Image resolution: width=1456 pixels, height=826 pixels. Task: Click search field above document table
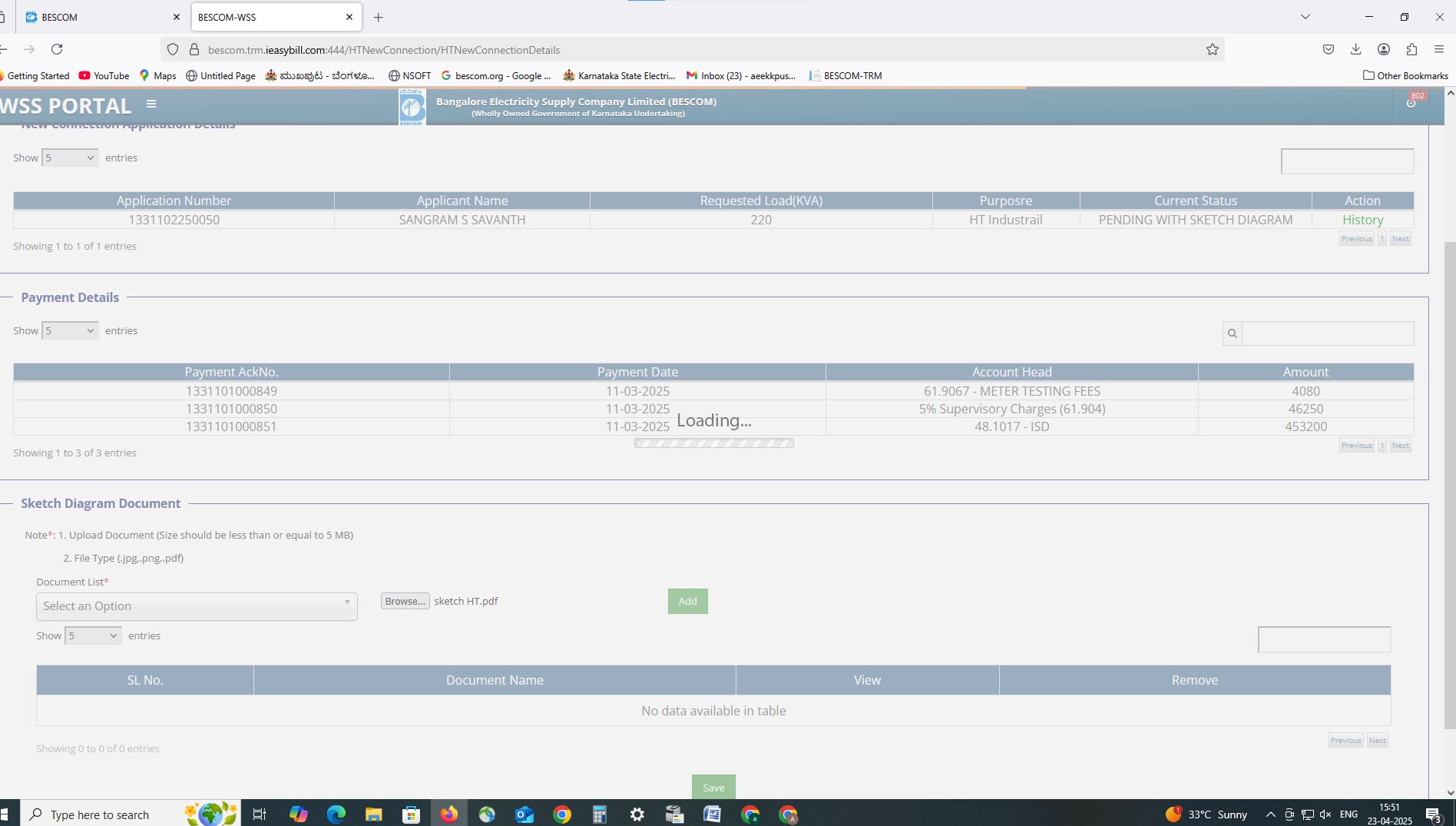1324,639
